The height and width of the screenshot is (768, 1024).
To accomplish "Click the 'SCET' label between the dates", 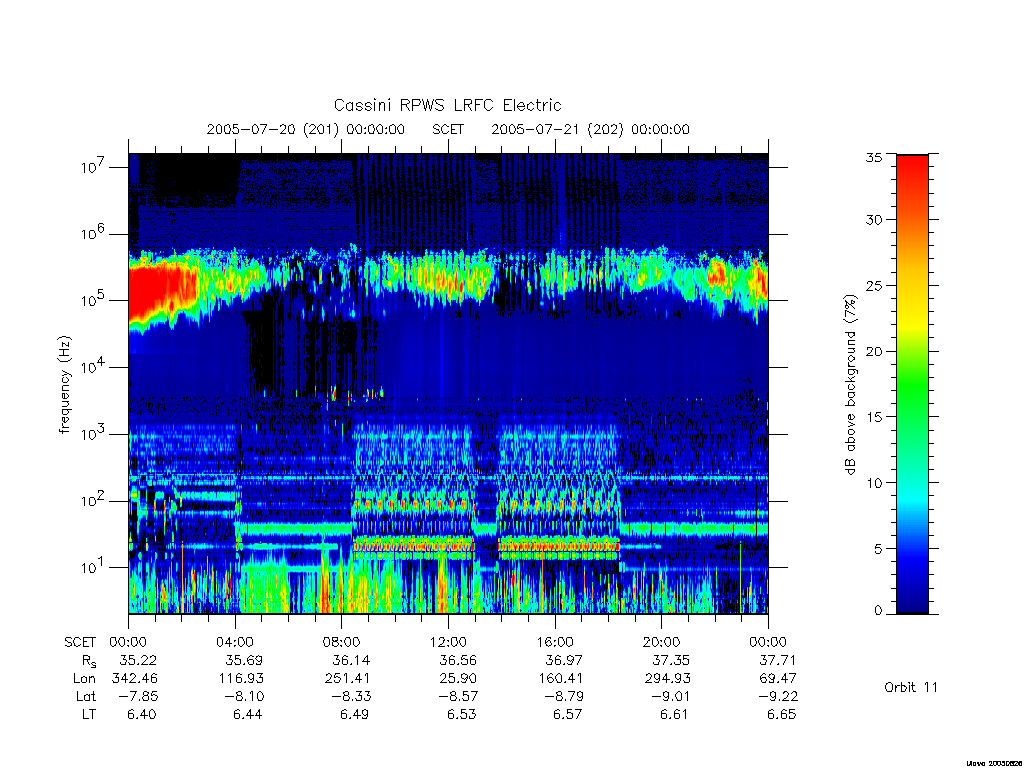I will (x=448, y=129).
